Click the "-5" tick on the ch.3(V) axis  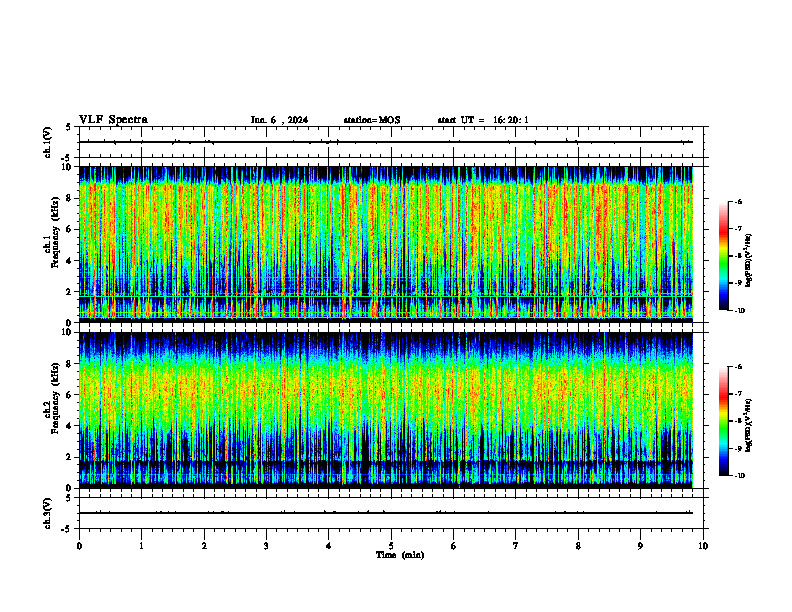coord(67,529)
